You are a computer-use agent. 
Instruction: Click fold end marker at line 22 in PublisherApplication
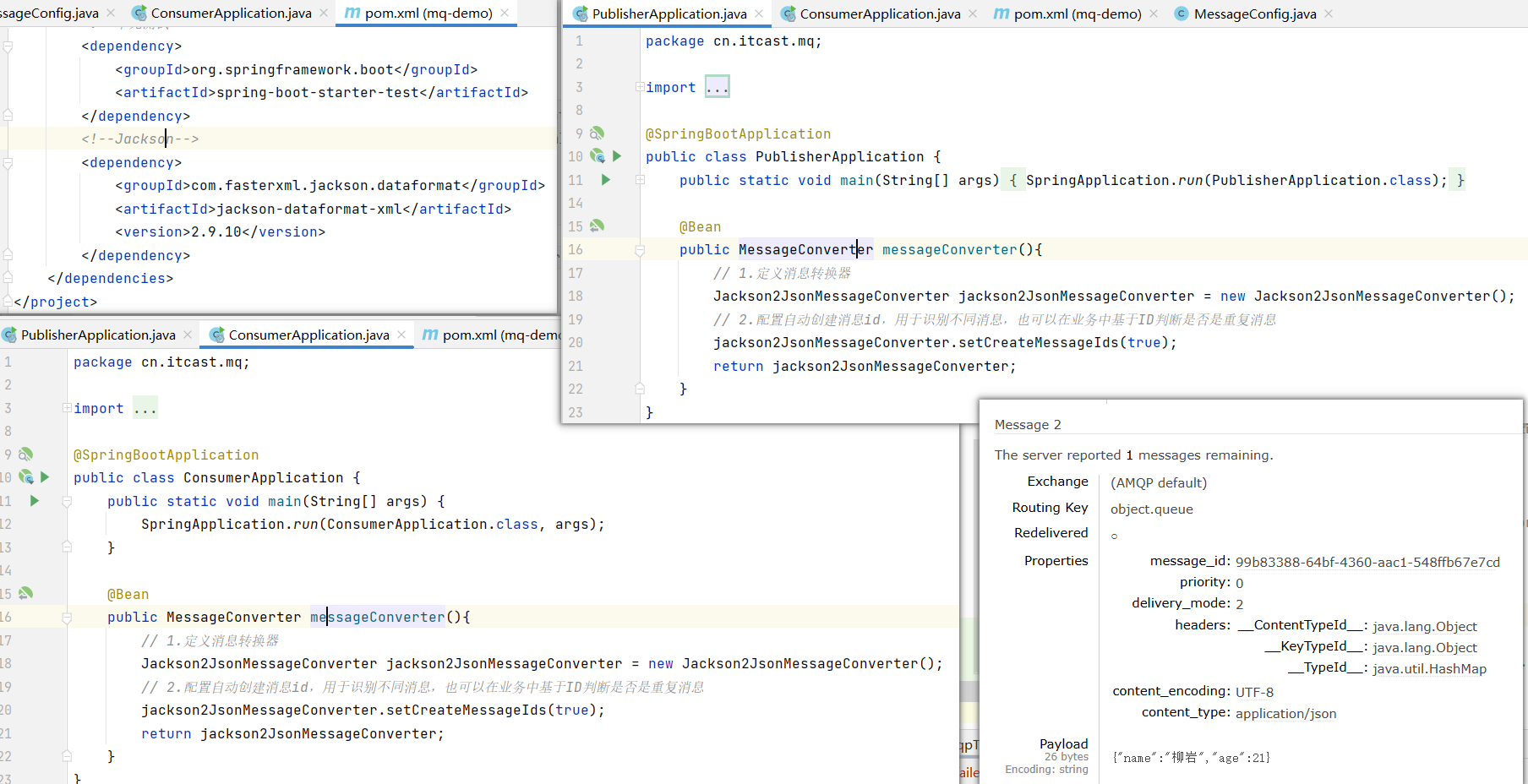point(640,389)
